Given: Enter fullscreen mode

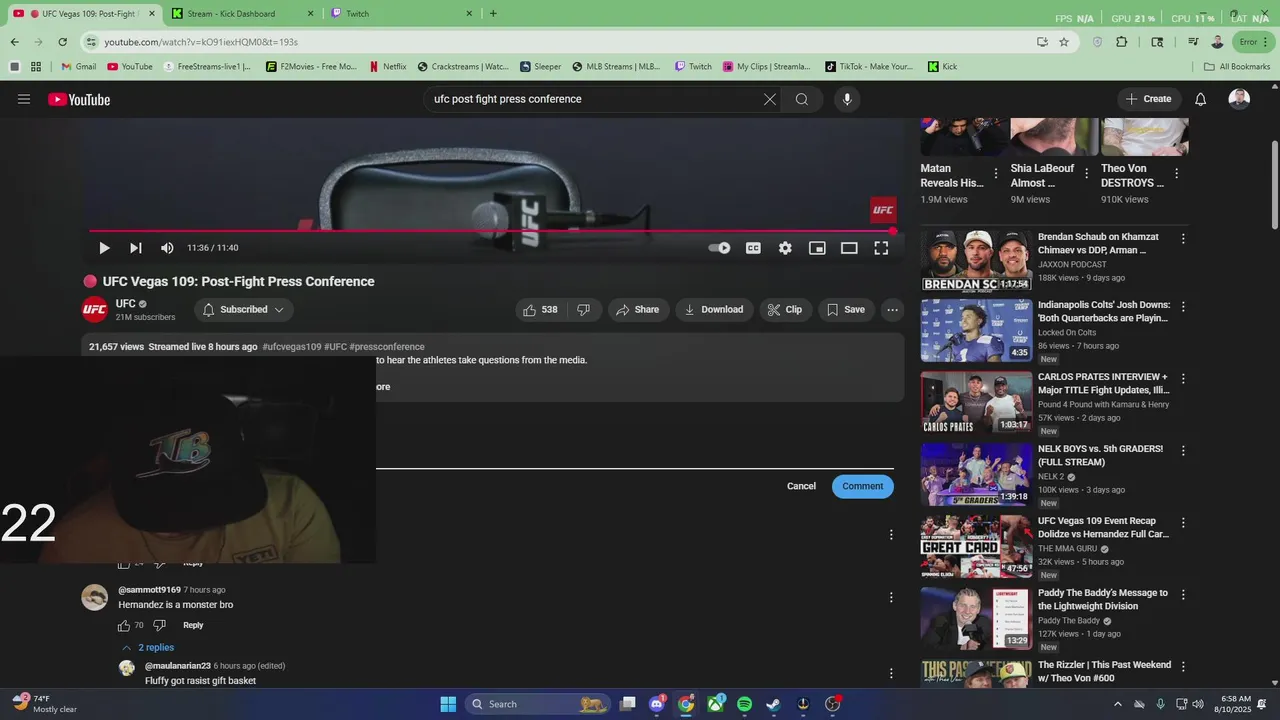Looking at the screenshot, I should coord(881,248).
